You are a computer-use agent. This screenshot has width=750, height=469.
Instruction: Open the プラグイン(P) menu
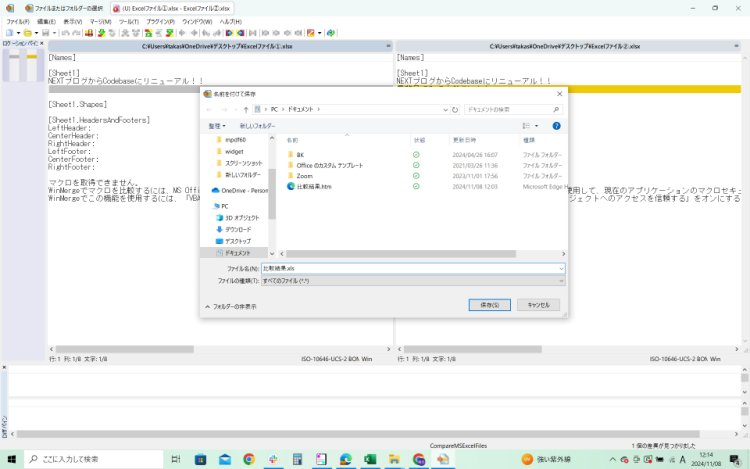(160, 20)
